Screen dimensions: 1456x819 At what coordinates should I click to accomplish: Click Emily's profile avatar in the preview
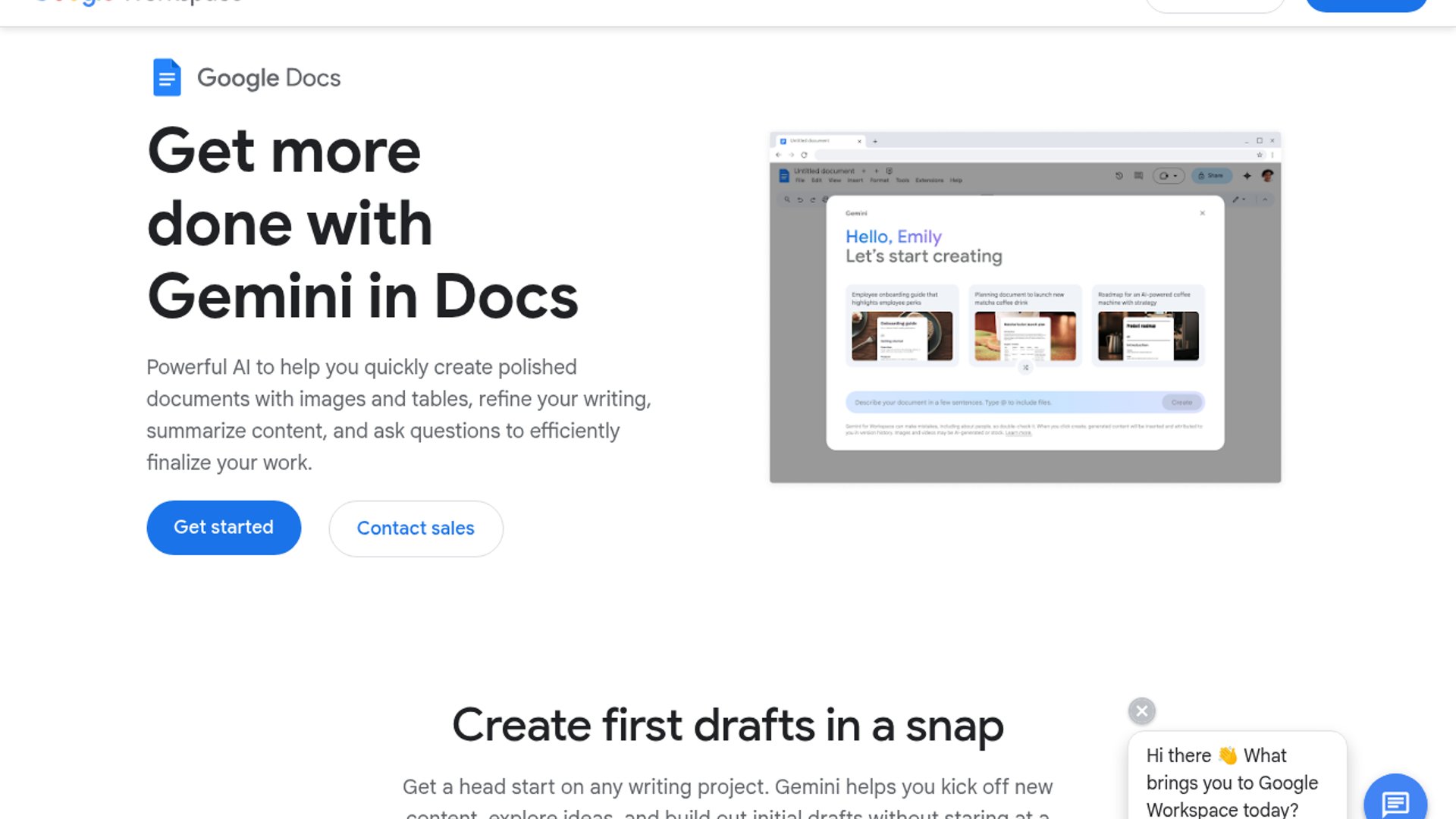tap(1267, 175)
